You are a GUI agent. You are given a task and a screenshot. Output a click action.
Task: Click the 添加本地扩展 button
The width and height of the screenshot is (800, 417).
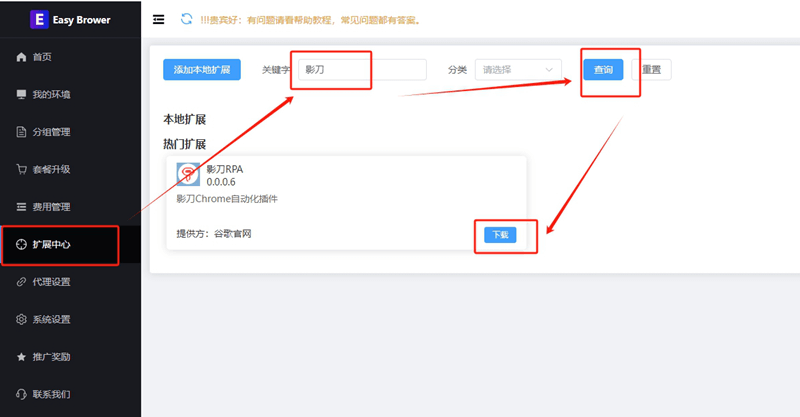[202, 70]
